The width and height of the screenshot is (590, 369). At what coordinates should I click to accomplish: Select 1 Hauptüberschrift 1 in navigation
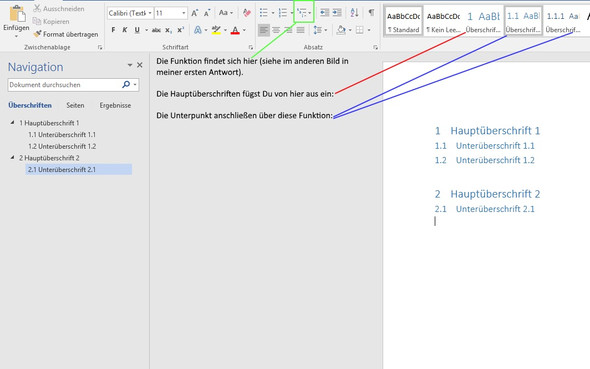coord(49,123)
